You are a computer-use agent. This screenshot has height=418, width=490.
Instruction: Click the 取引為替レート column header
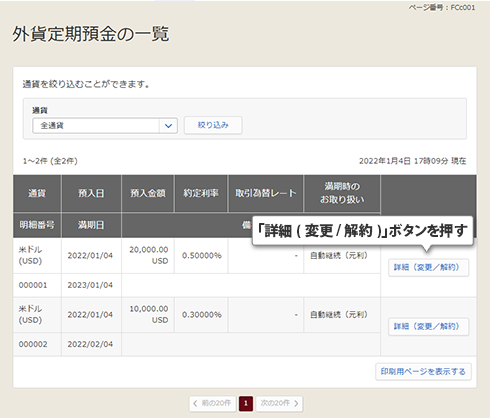(x=266, y=193)
